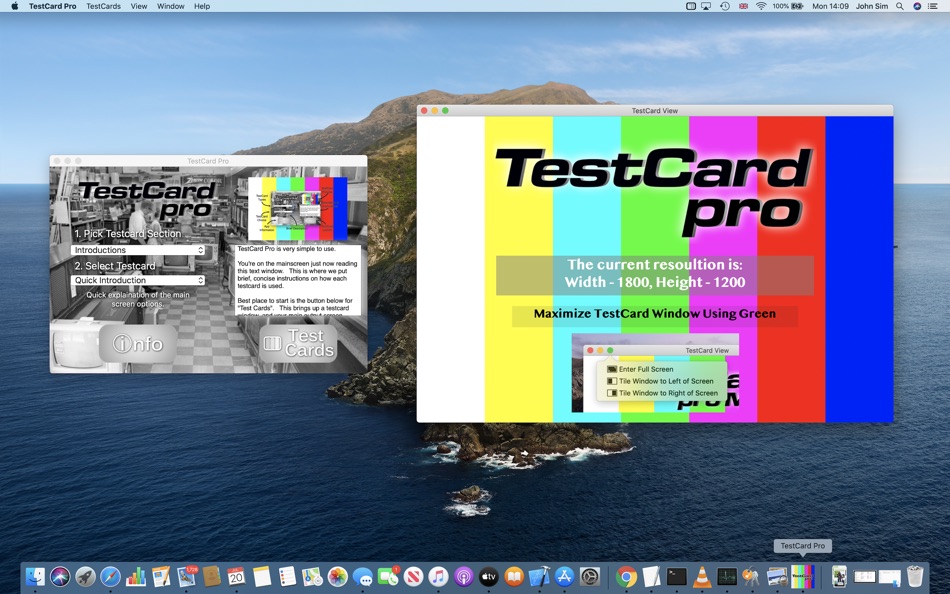The image size is (950, 594).
Task: Open the TestCards menu
Action: tap(103, 6)
